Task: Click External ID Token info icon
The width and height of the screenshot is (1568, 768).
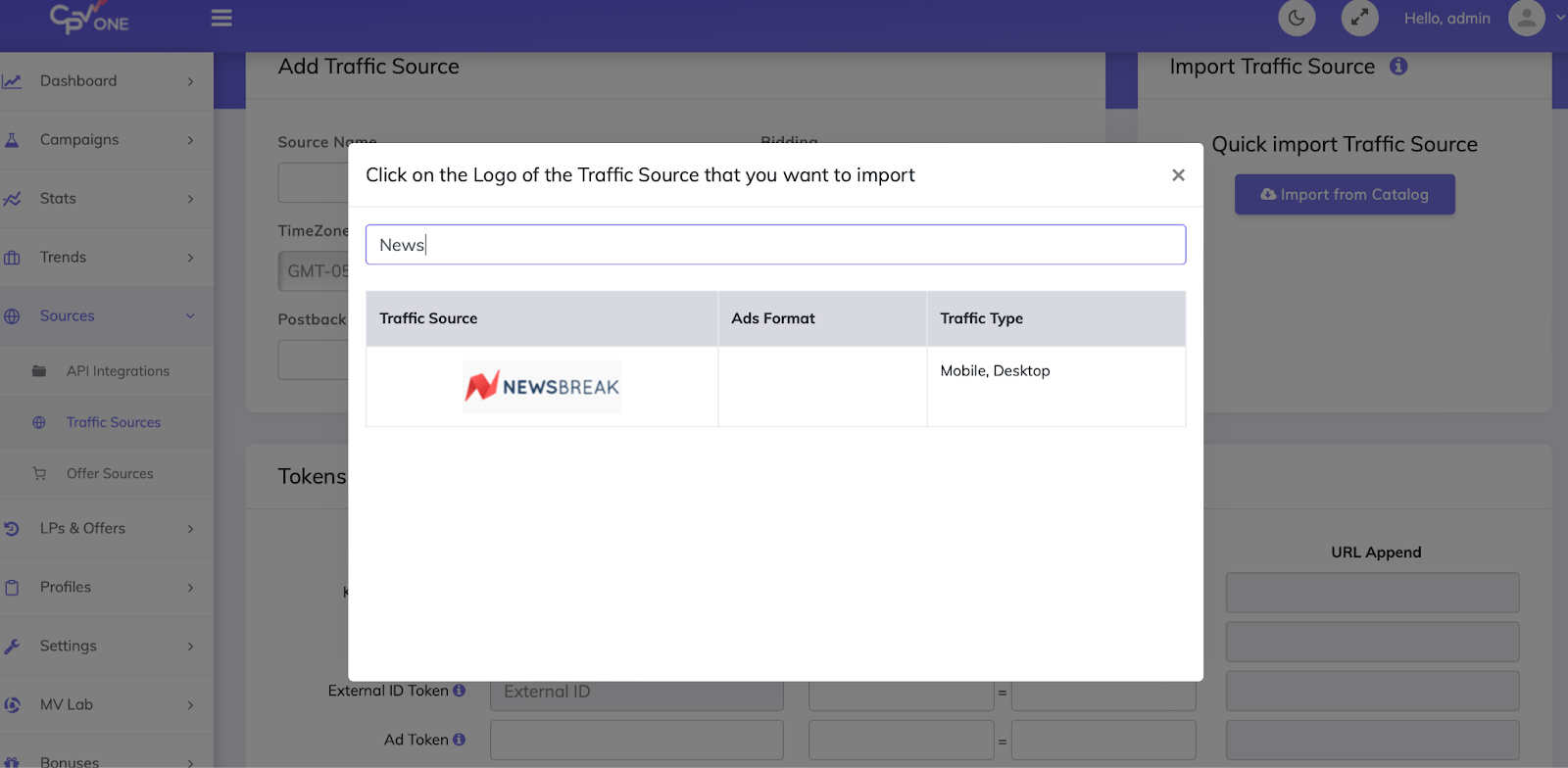Action: pos(459,691)
